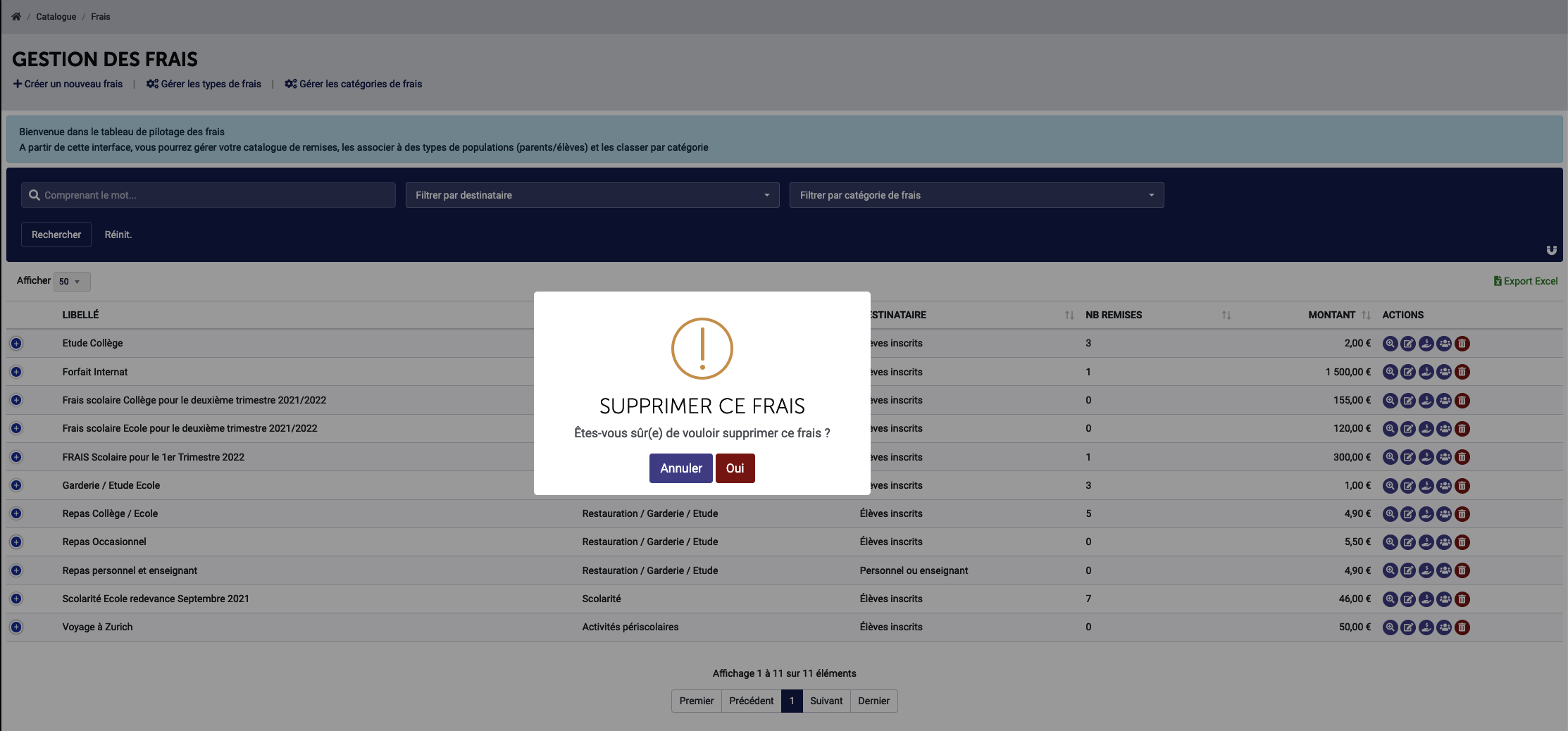Delete the Garderie / Etude Ecole fee

[x=1462, y=486]
